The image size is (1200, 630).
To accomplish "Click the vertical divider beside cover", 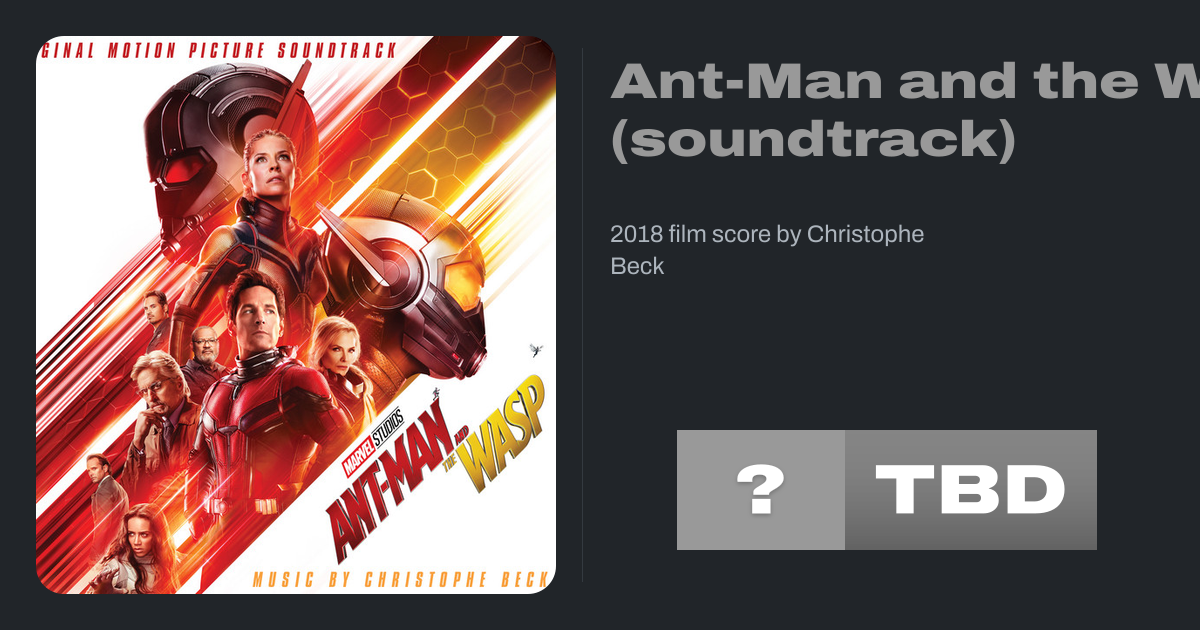I will pyautogui.click(x=582, y=315).
